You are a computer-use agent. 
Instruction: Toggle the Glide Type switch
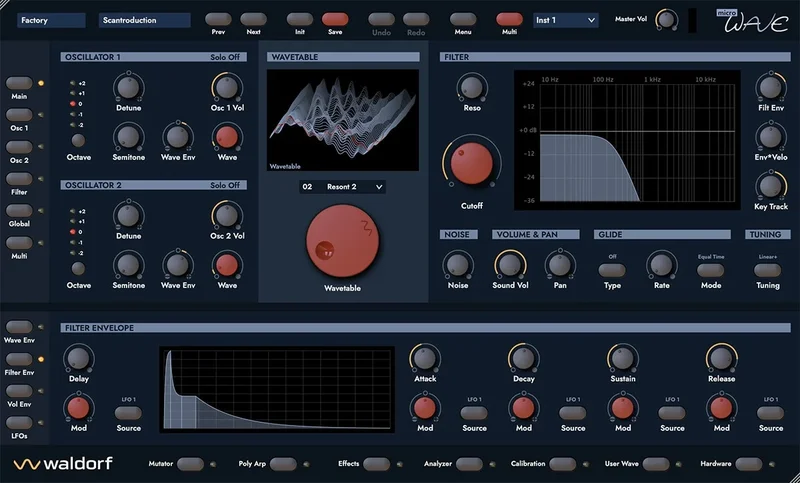click(612, 270)
